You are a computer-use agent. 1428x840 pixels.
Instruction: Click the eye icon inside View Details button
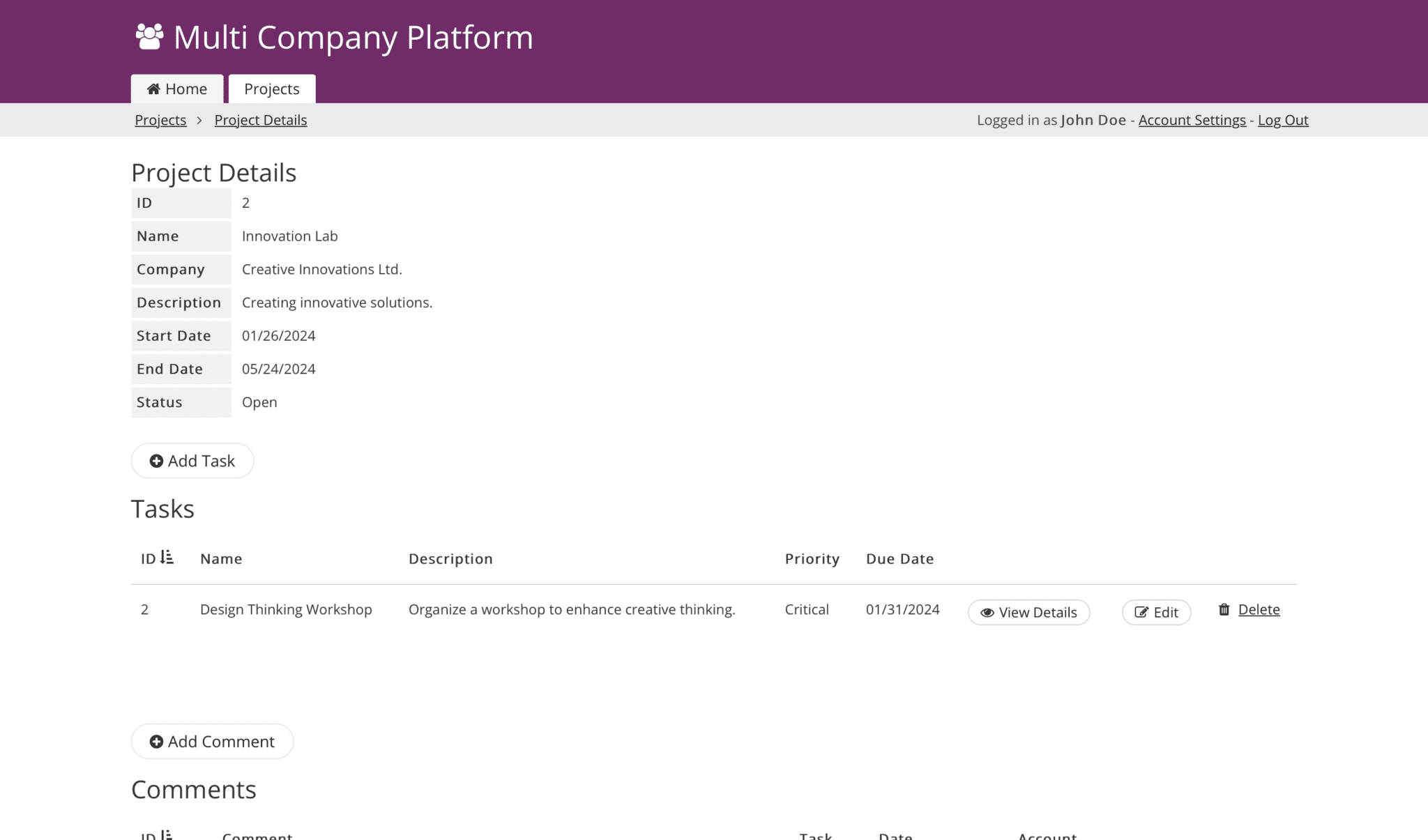[x=987, y=613]
